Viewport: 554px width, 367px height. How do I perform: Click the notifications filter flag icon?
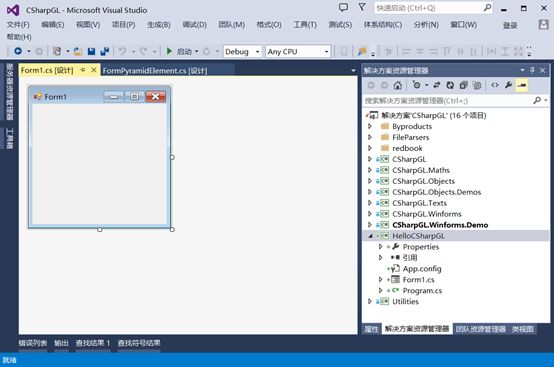tap(362, 7)
